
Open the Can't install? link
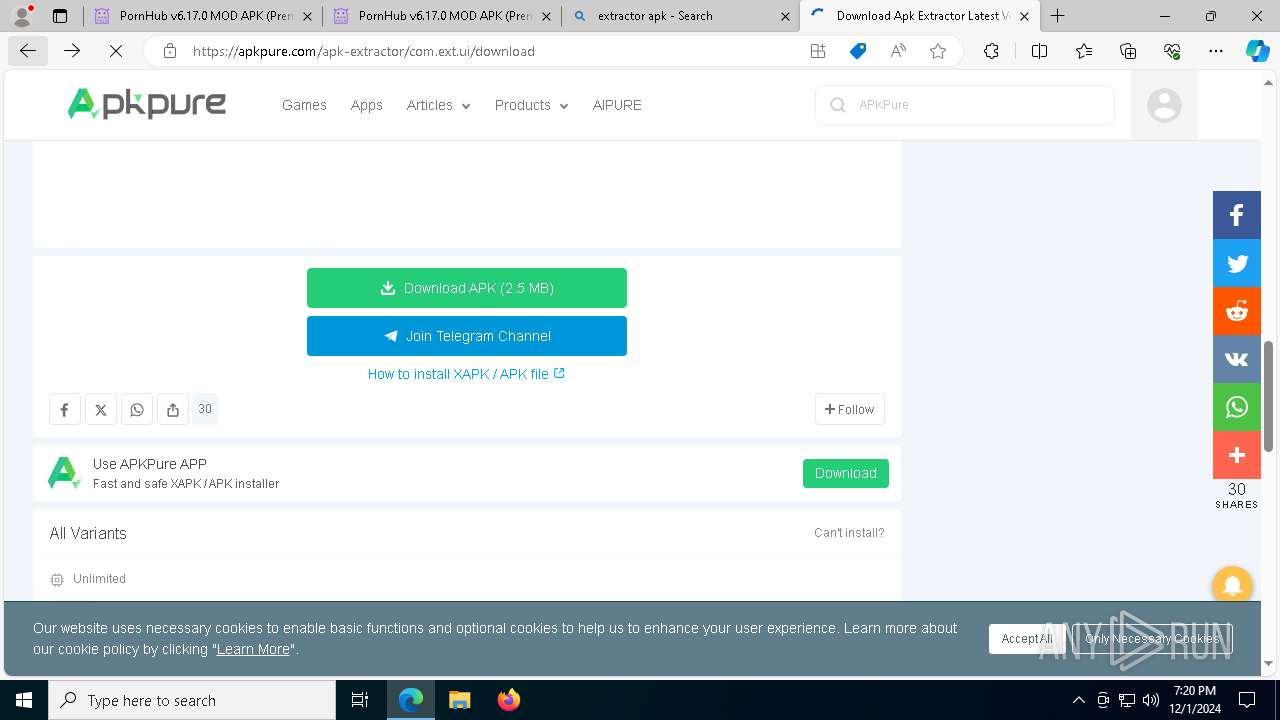coord(849,533)
